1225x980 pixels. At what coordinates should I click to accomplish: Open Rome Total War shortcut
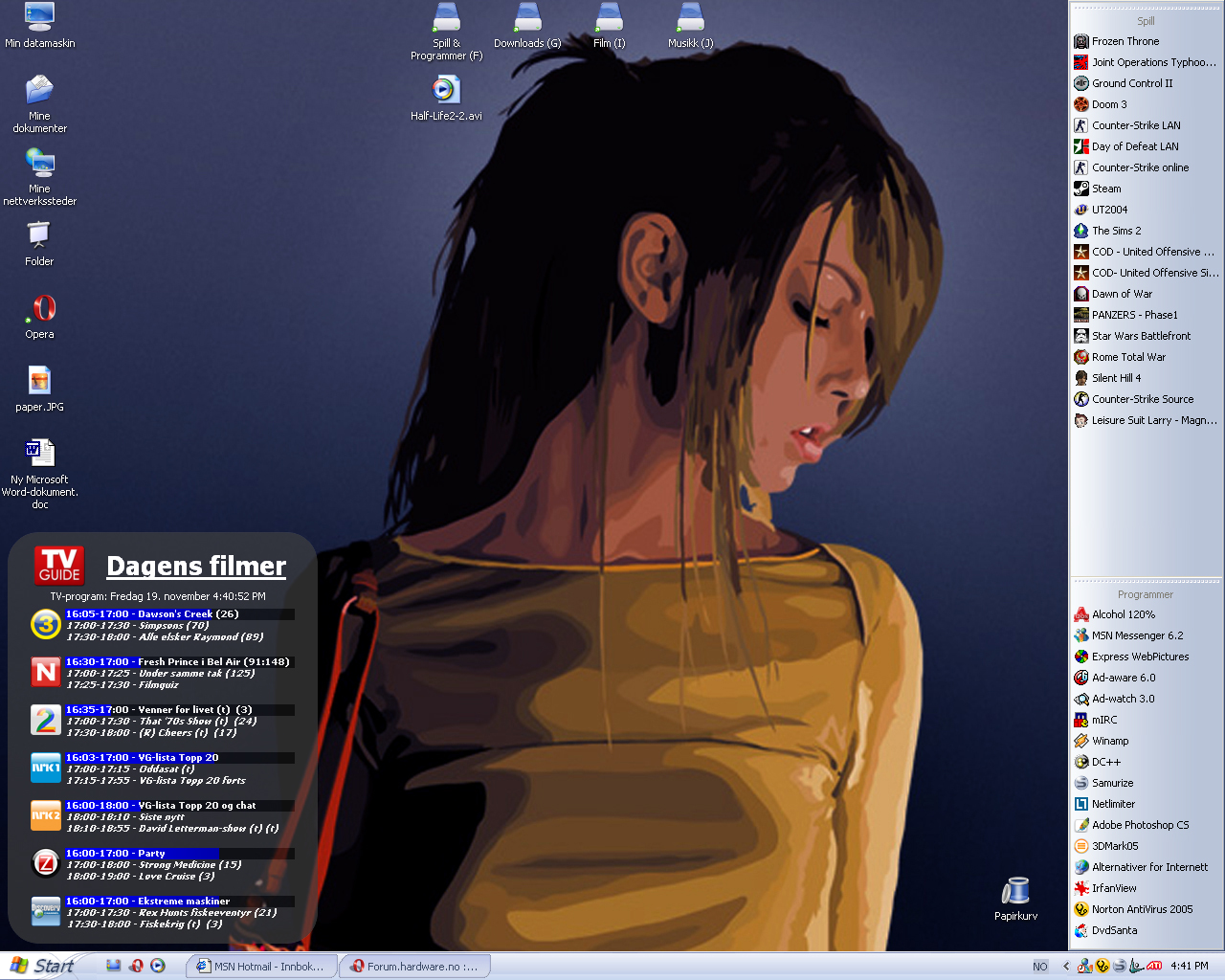1120,357
